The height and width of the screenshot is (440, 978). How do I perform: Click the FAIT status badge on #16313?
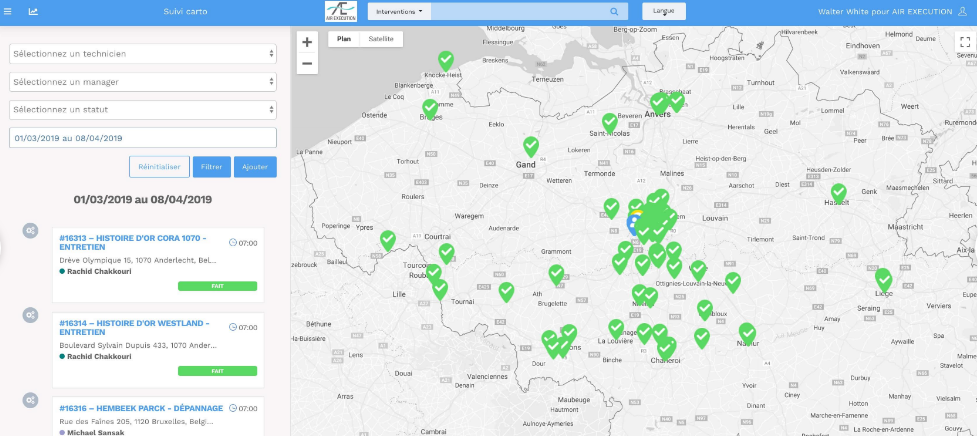[217, 286]
